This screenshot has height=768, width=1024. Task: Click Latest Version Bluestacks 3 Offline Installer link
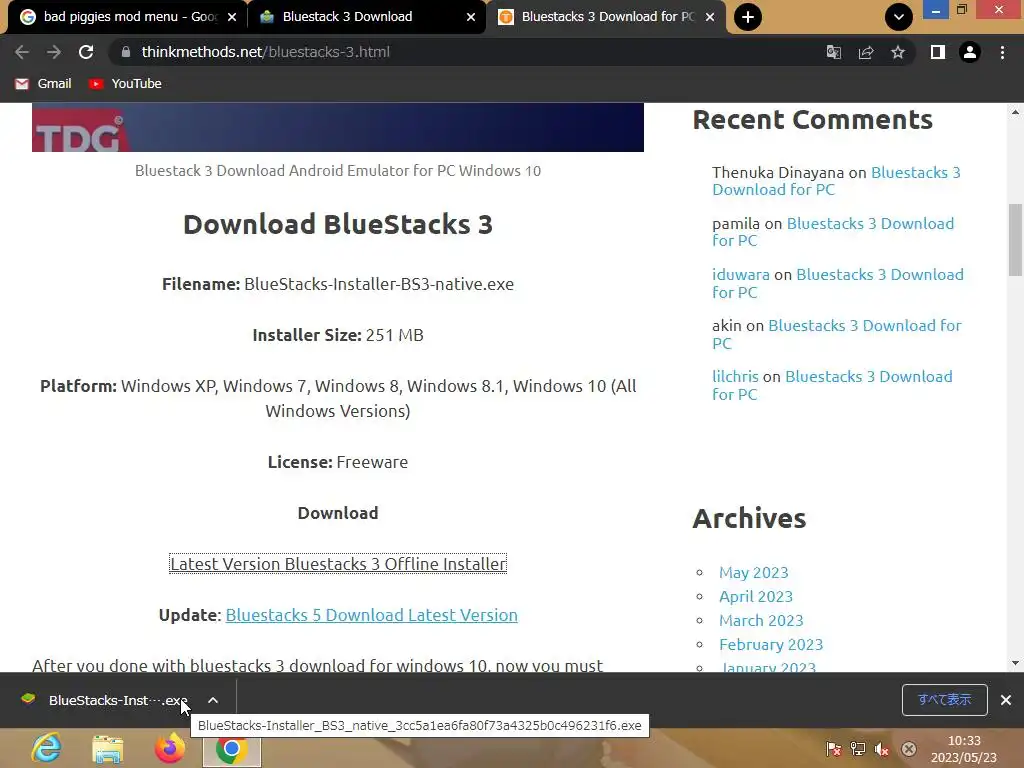(338, 564)
